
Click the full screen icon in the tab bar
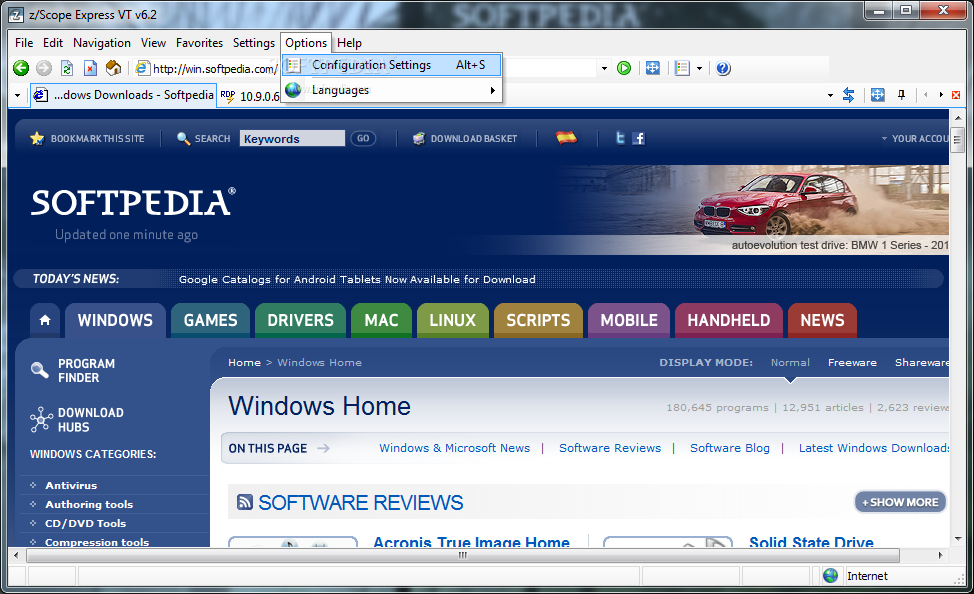tap(877, 95)
